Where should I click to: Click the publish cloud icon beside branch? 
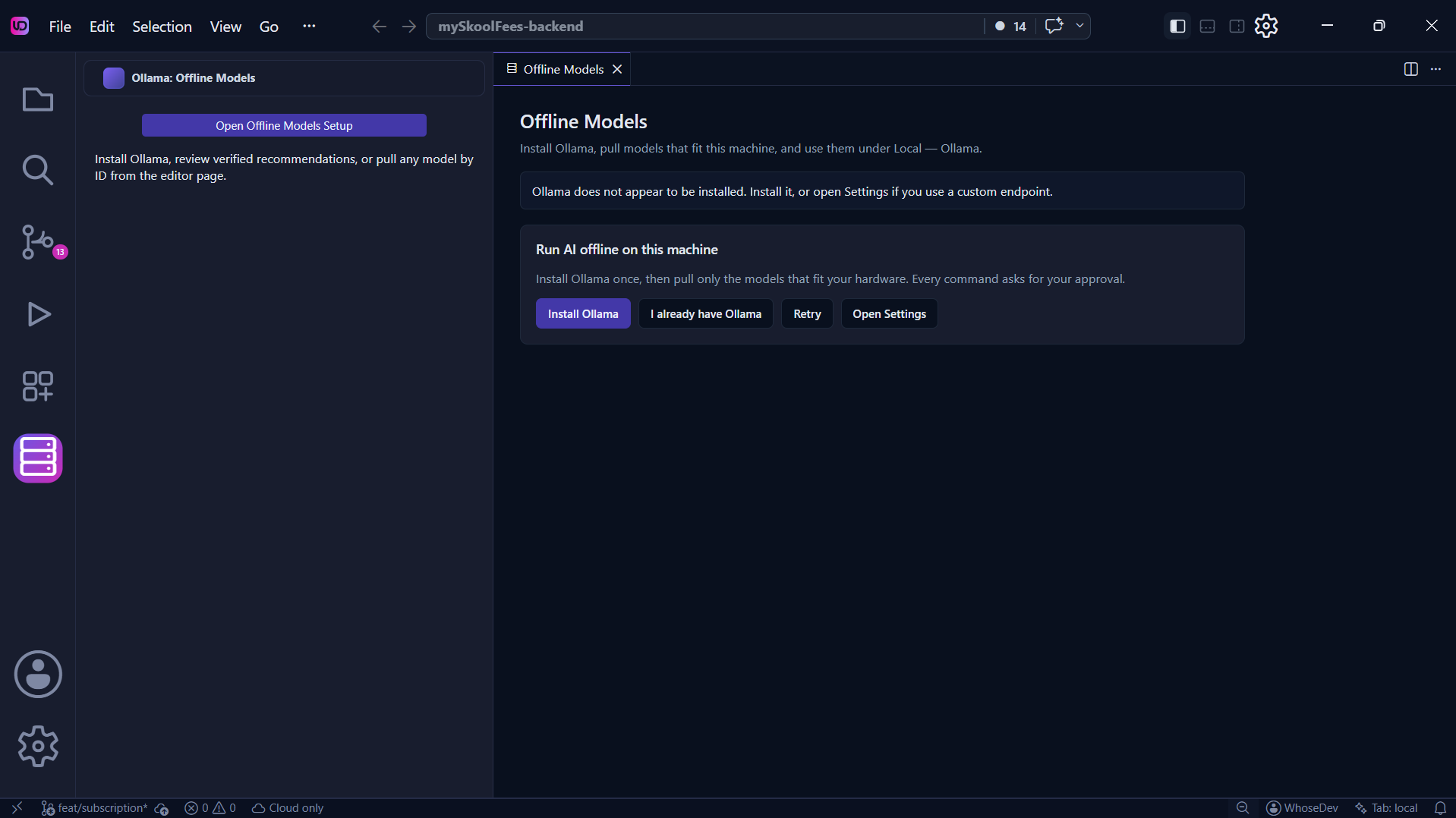pyautogui.click(x=162, y=808)
